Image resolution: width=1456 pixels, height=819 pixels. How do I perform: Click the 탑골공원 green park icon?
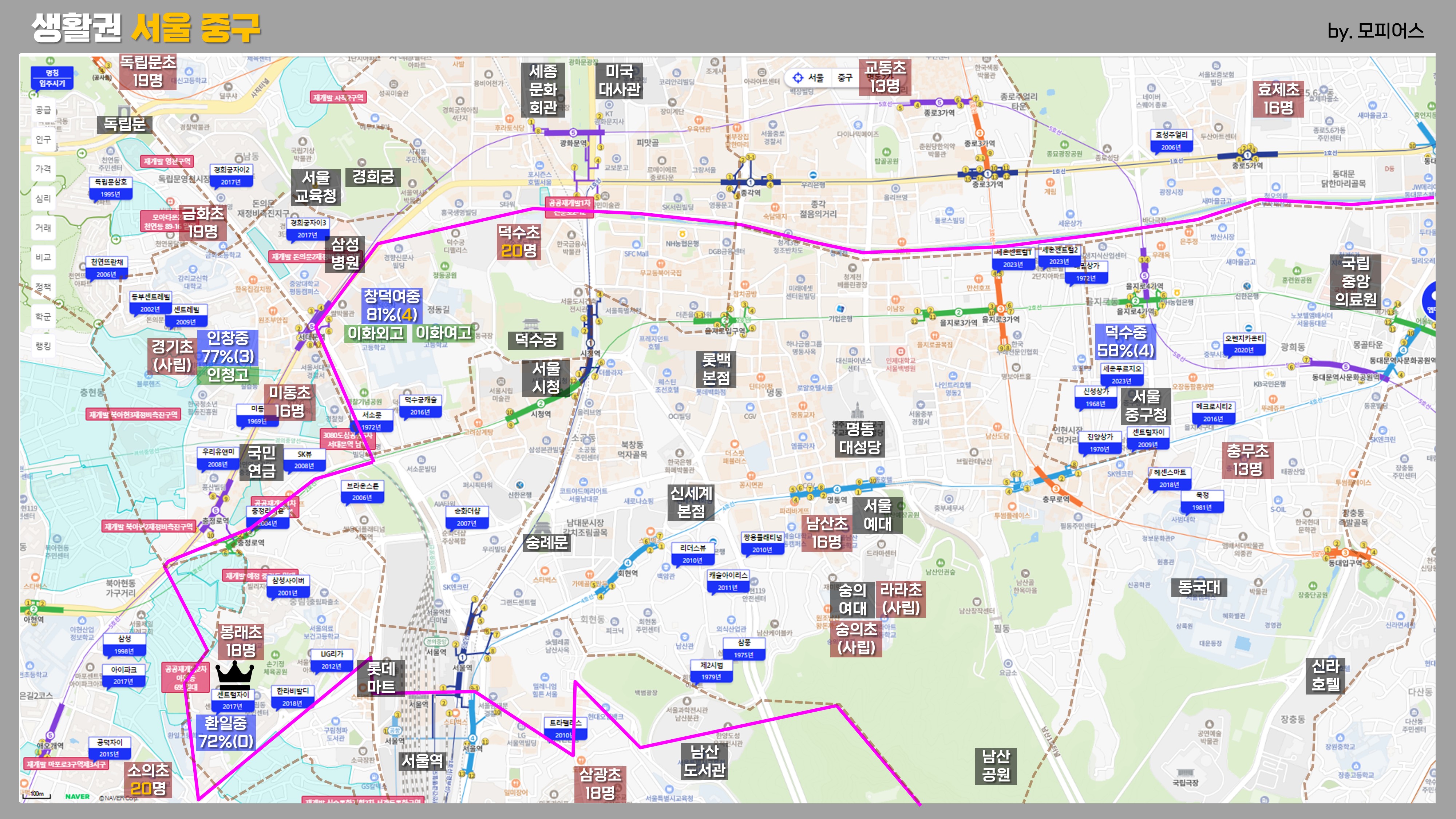click(x=886, y=152)
